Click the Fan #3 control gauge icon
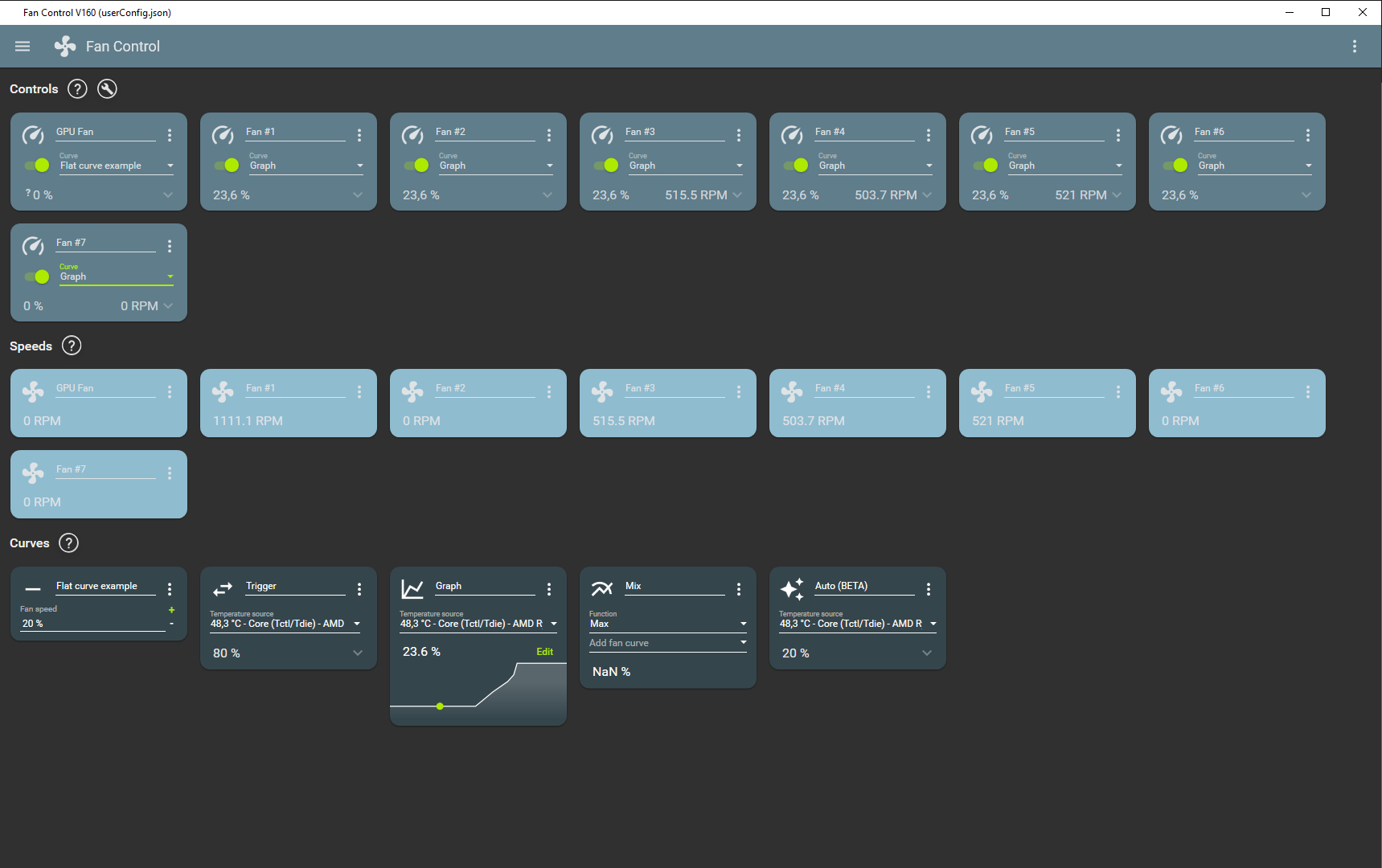Screen dimensions: 1382x868 (602, 135)
